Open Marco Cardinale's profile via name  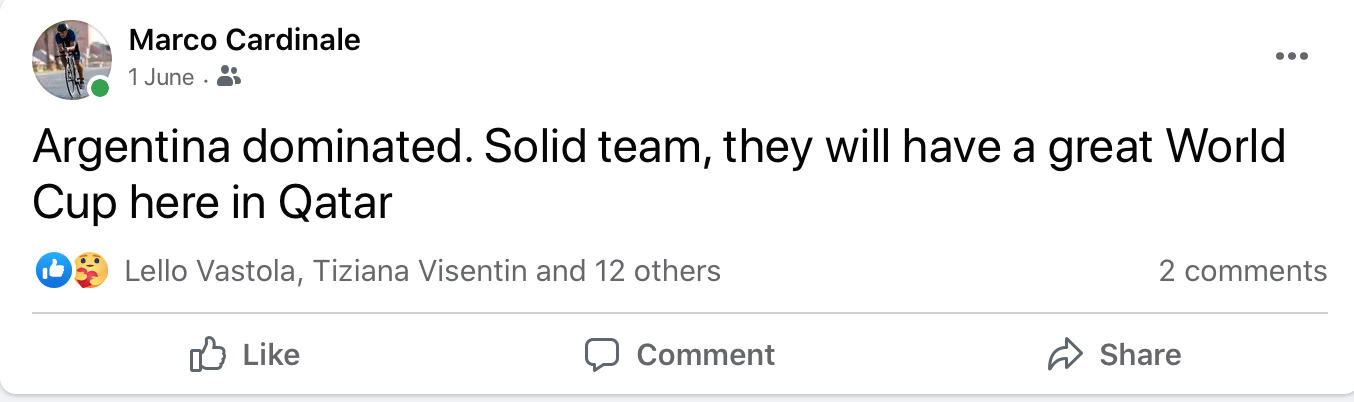pyautogui.click(x=244, y=40)
